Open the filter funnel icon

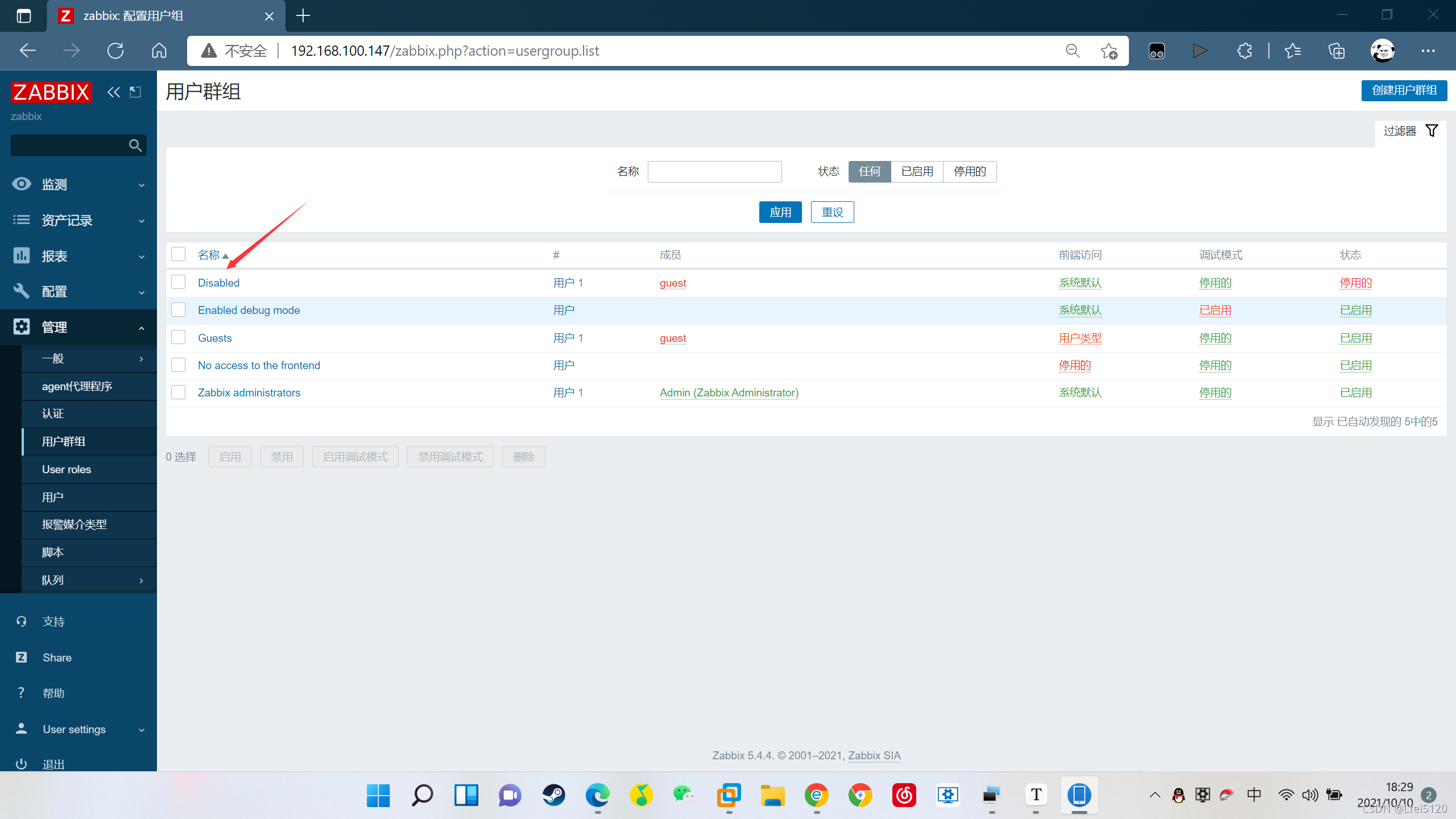1432,131
